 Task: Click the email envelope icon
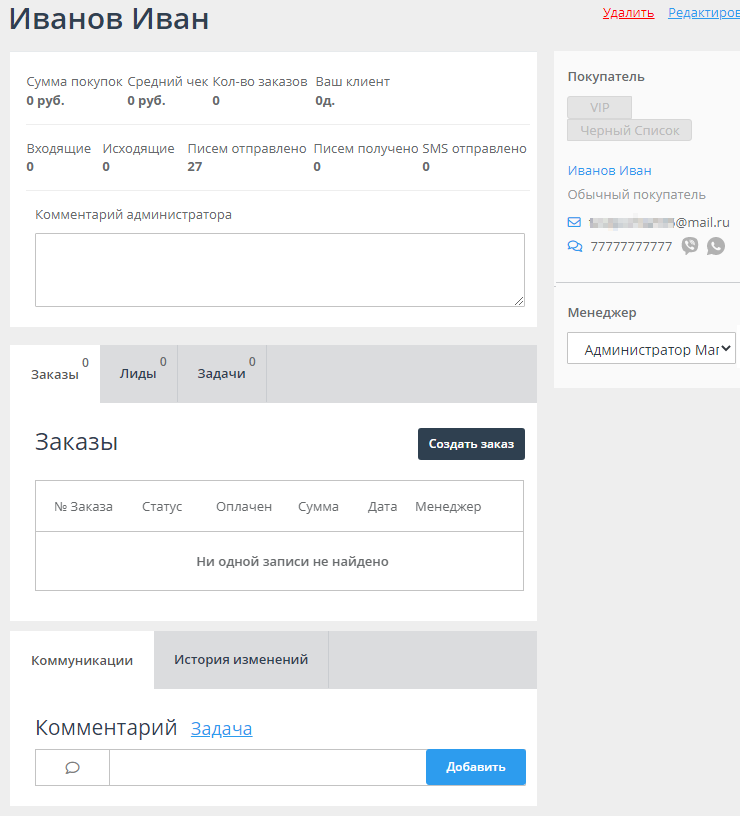pos(574,222)
